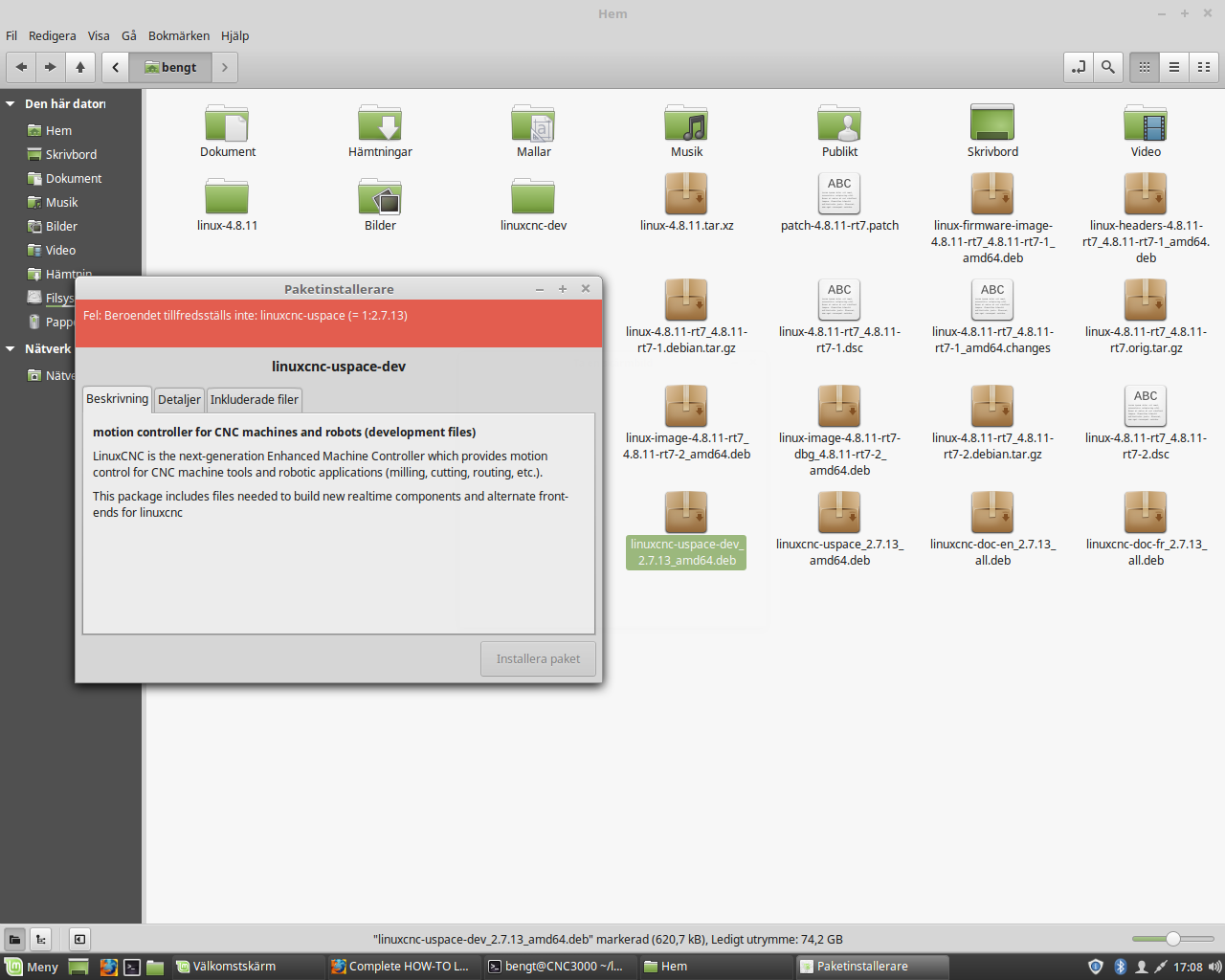The height and width of the screenshot is (980, 1225).
Task: Switch to the Inkluderade filer tab
Action: [x=255, y=400]
